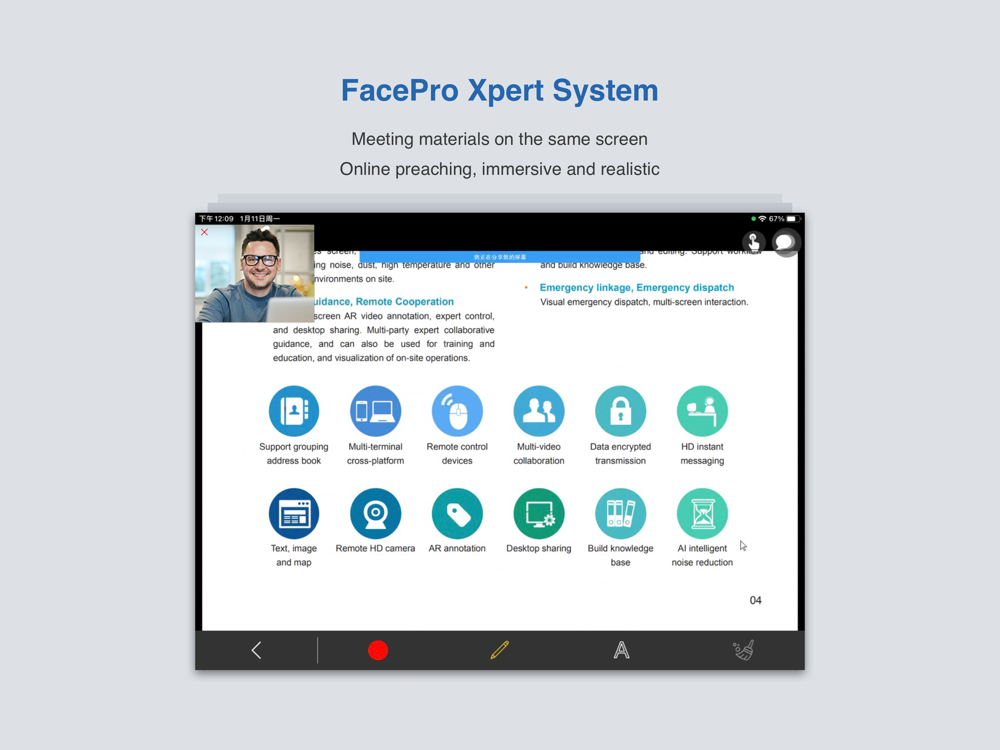Click the Text, image and map icon
The height and width of the screenshot is (750, 1000).
(294, 513)
